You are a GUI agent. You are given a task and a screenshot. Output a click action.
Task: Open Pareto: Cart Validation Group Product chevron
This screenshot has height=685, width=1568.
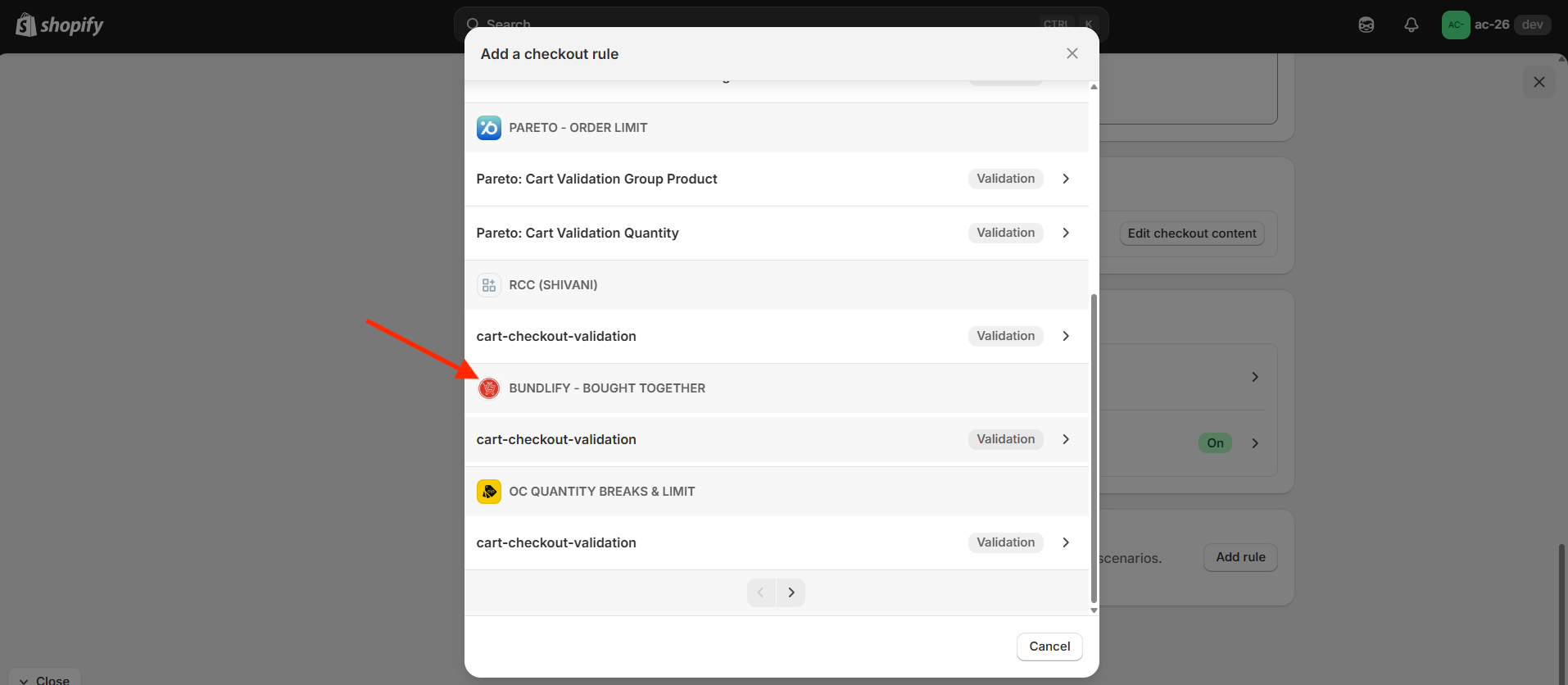coord(1066,179)
